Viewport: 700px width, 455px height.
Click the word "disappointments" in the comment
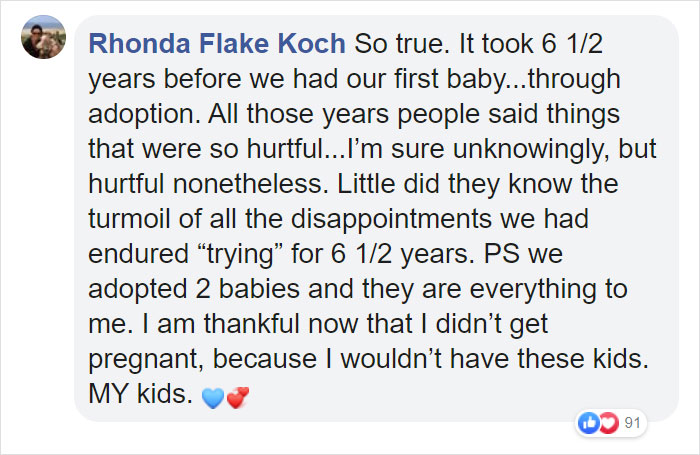pyautogui.click(x=392, y=220)
